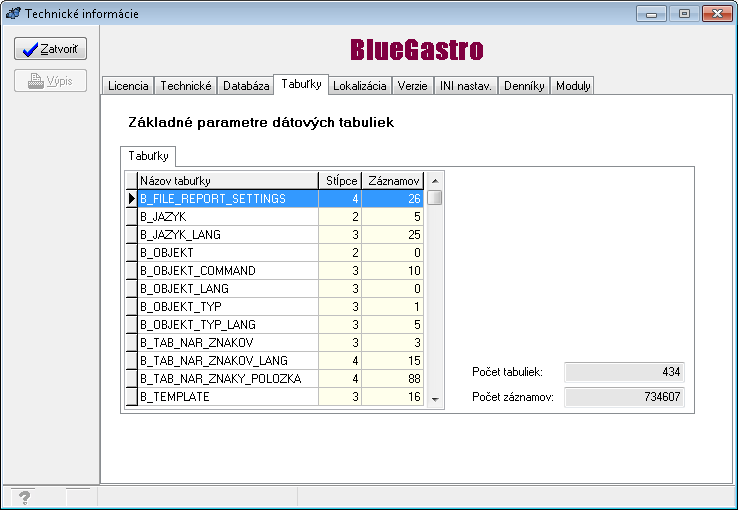
Task: Click the Počet záznamov field showing 734607
Action: click(624, 397)
